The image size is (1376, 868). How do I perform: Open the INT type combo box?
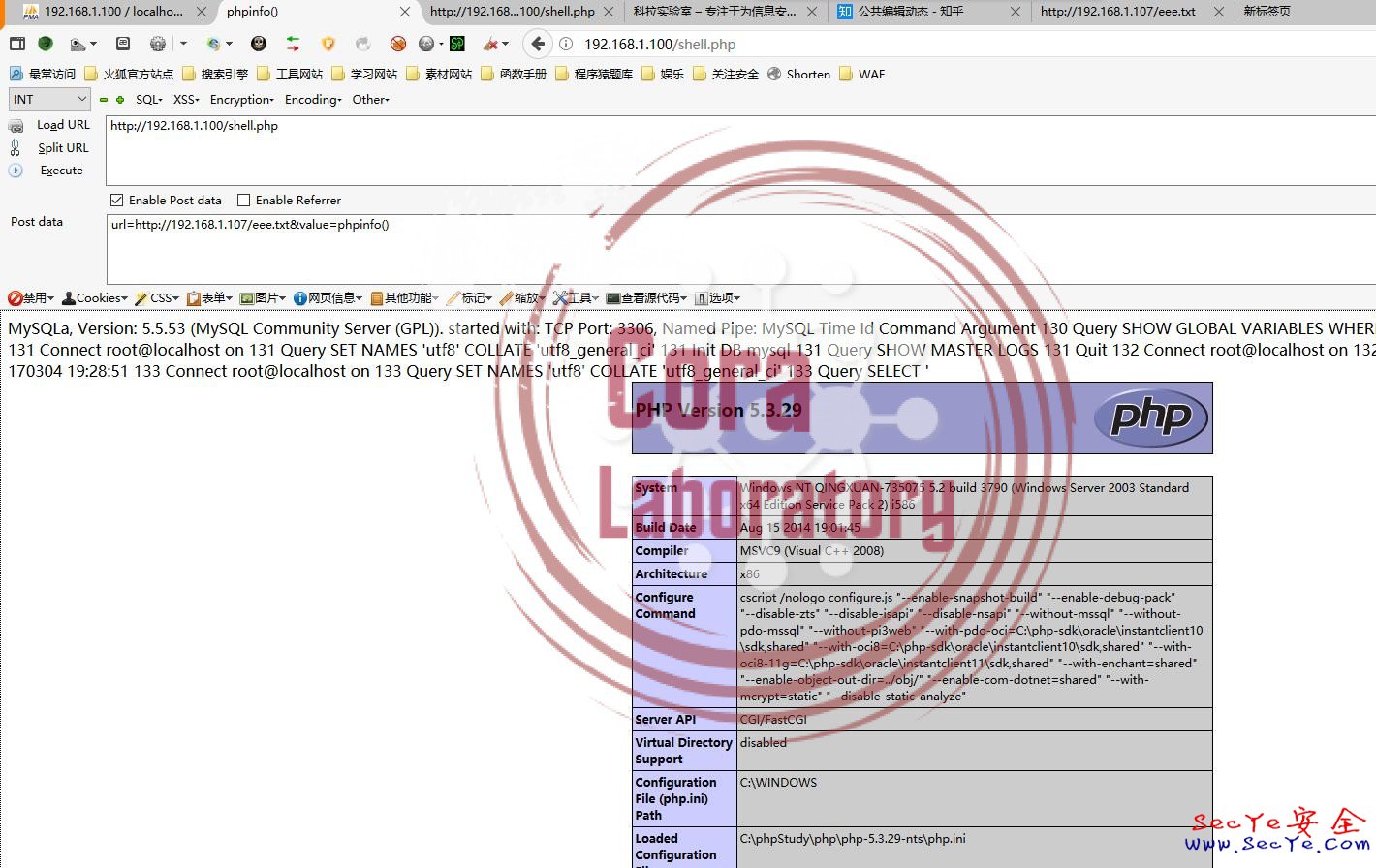49,99
